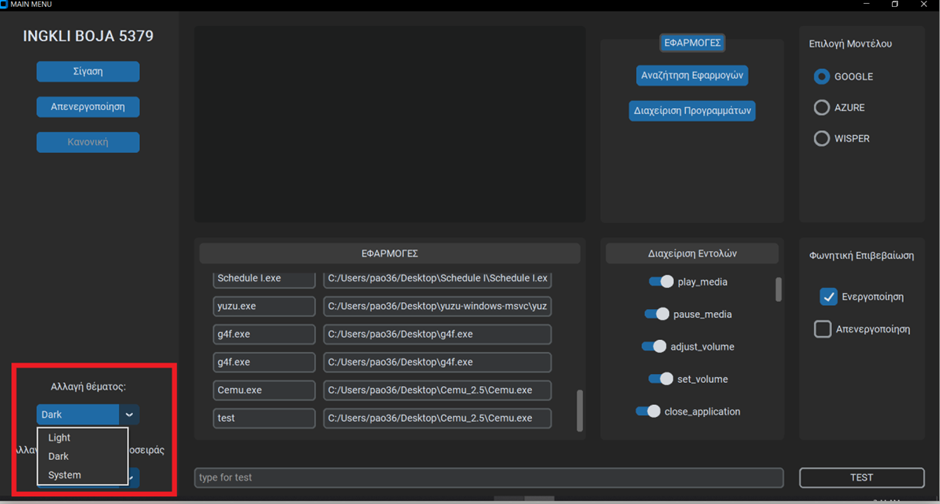Image resolution: width=940 pixels, height=504 pixels.
Task: Maximize the MAIN MENU window
Action: pos(895,4)
